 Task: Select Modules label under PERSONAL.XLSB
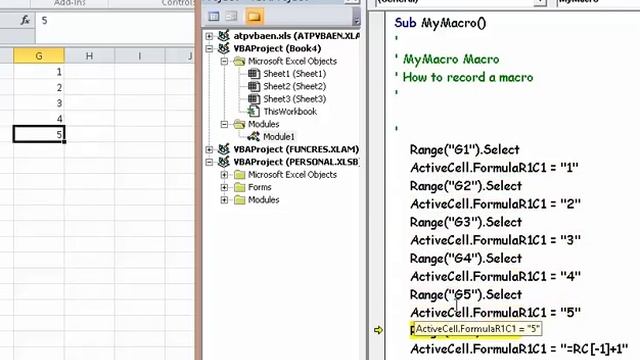[x=264, y=200]
